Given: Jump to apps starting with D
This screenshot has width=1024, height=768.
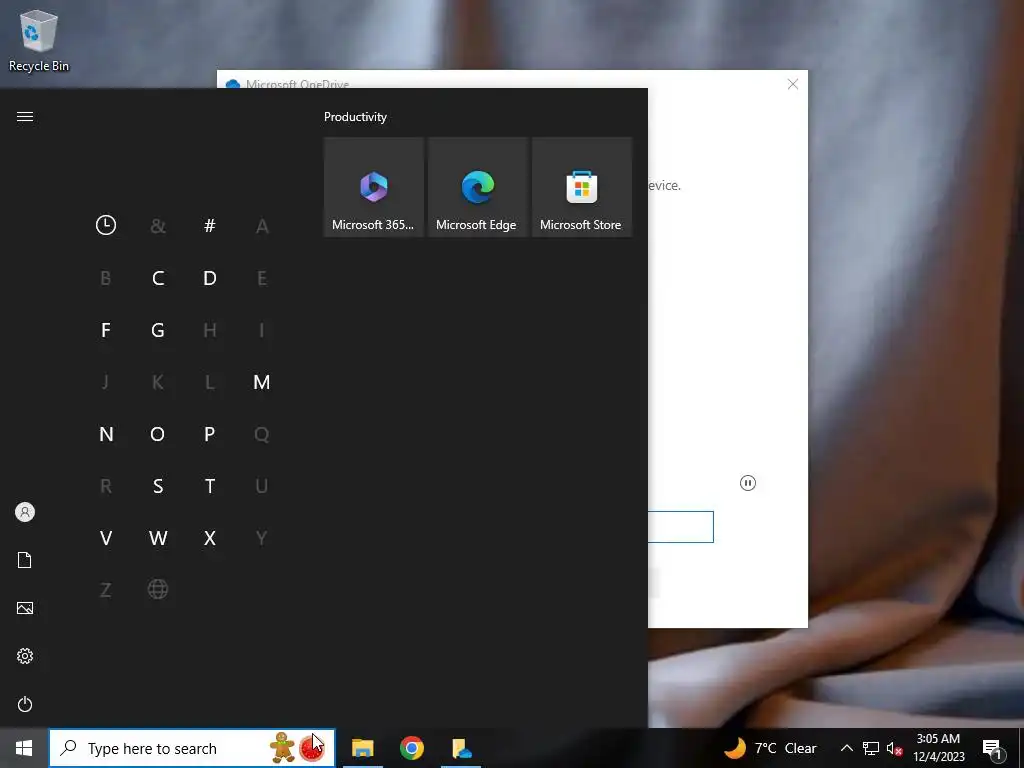Looking at the screenshot, I should pyautogui.click(x=210, y=278).
